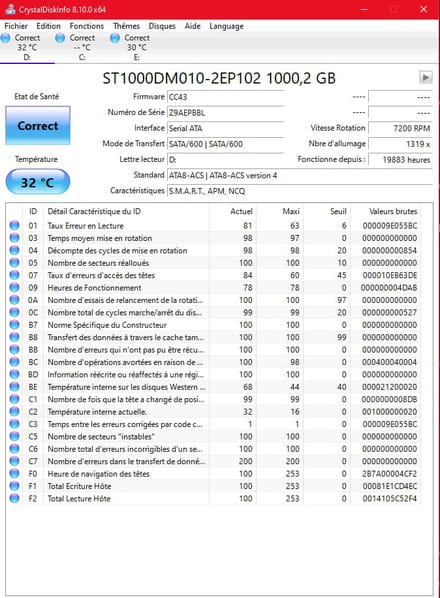Image resolution: width=440 pixels, height=598 pixels.
Task: Click the status dot for ID C7
Action: coord(14,461)
